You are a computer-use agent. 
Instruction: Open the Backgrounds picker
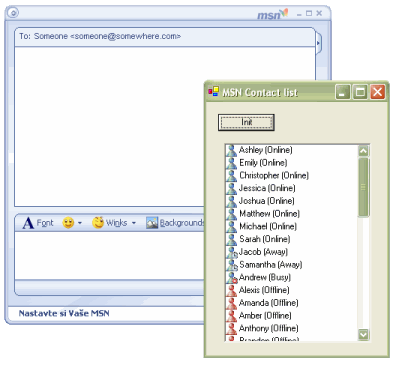(x=175, y=223)
